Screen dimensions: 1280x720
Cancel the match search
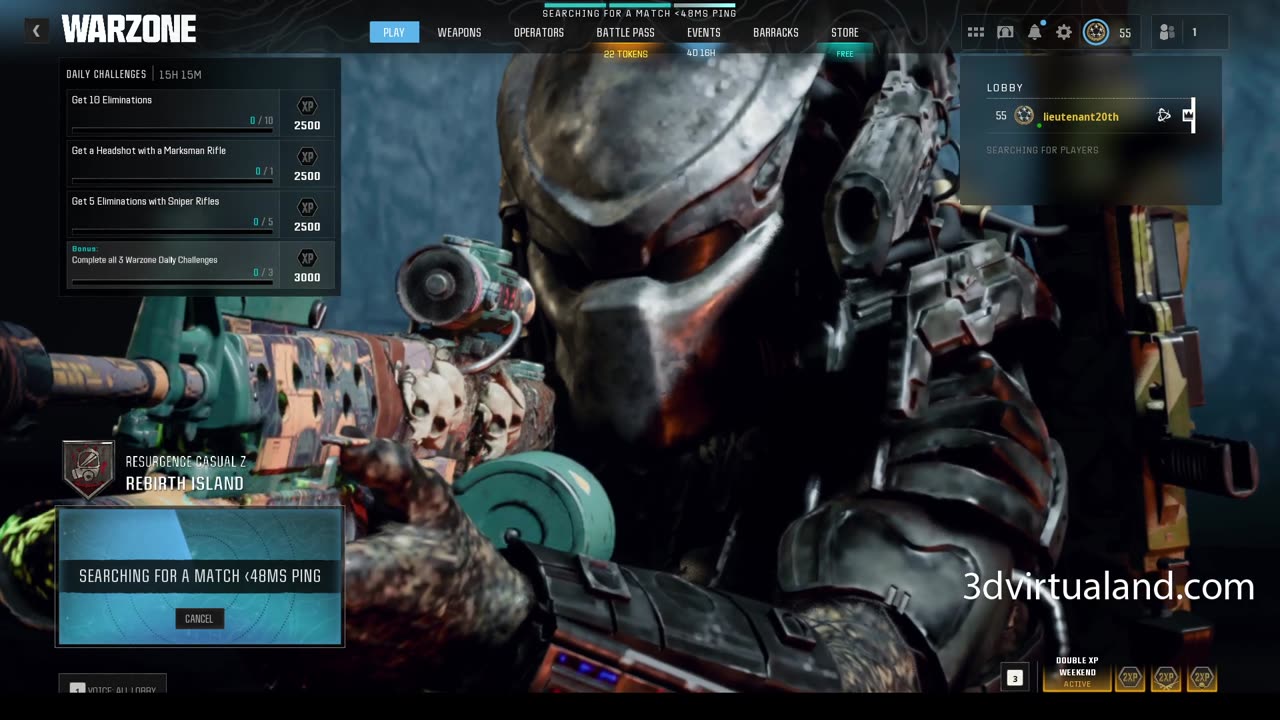click(x=199, y=618)
